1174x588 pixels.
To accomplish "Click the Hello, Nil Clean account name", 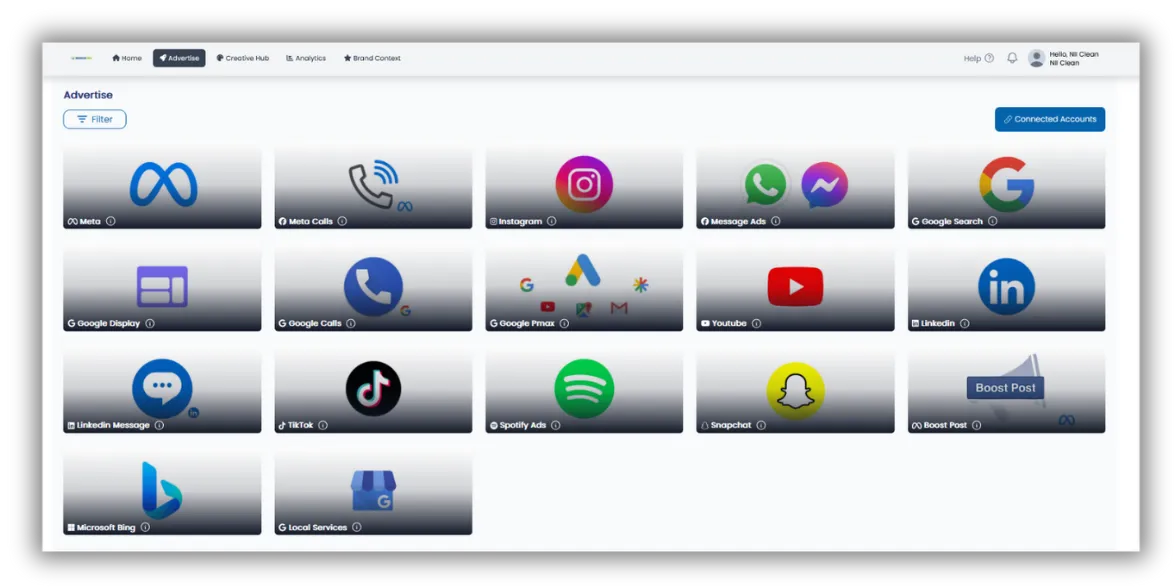I will 1074,54.
